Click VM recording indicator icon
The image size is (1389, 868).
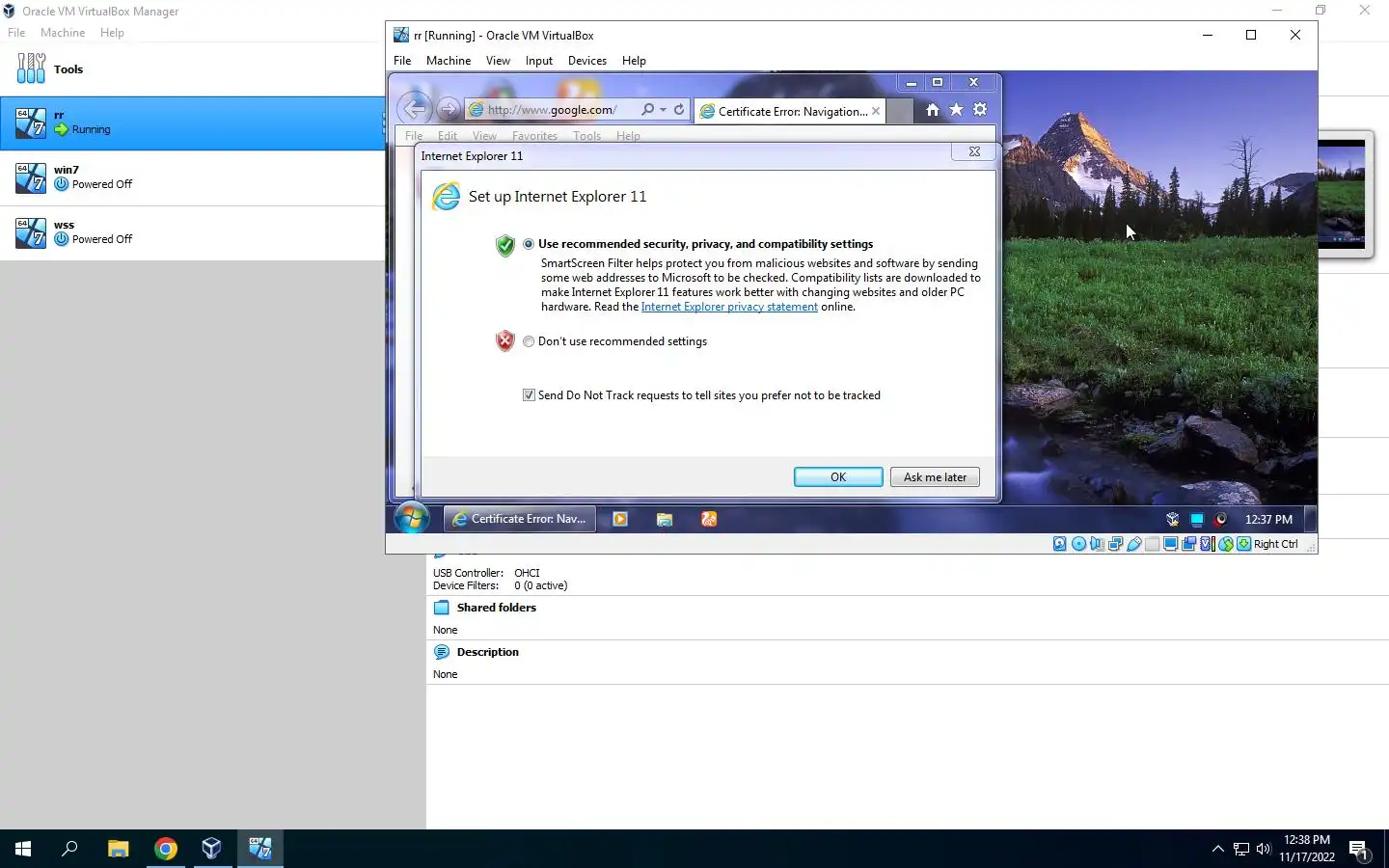coord(1188,544)
